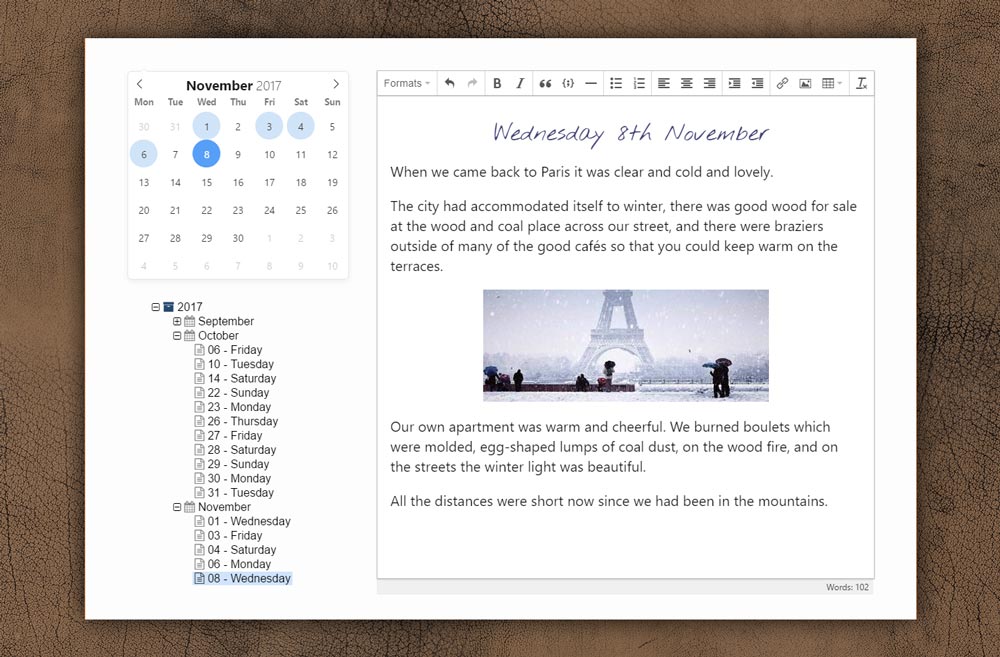This screenshot has width=1000, height=657.
Task: Click the Eiffel Tower snow image
Action: [x=626, y=346]
